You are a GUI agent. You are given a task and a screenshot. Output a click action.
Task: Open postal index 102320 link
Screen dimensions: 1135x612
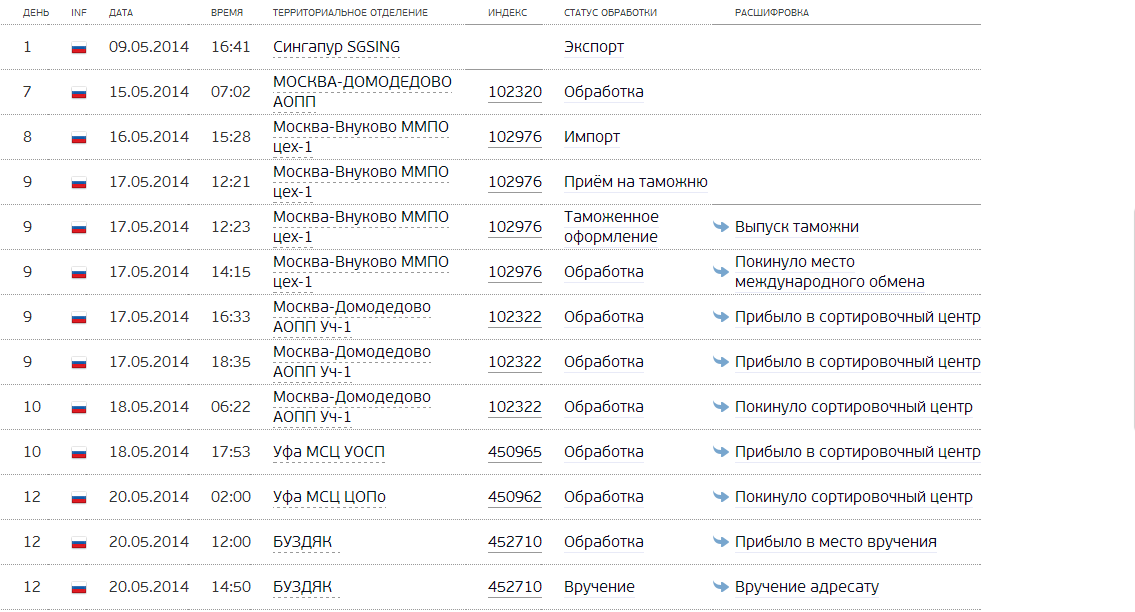pyautogui.click(x=515, y=92)
